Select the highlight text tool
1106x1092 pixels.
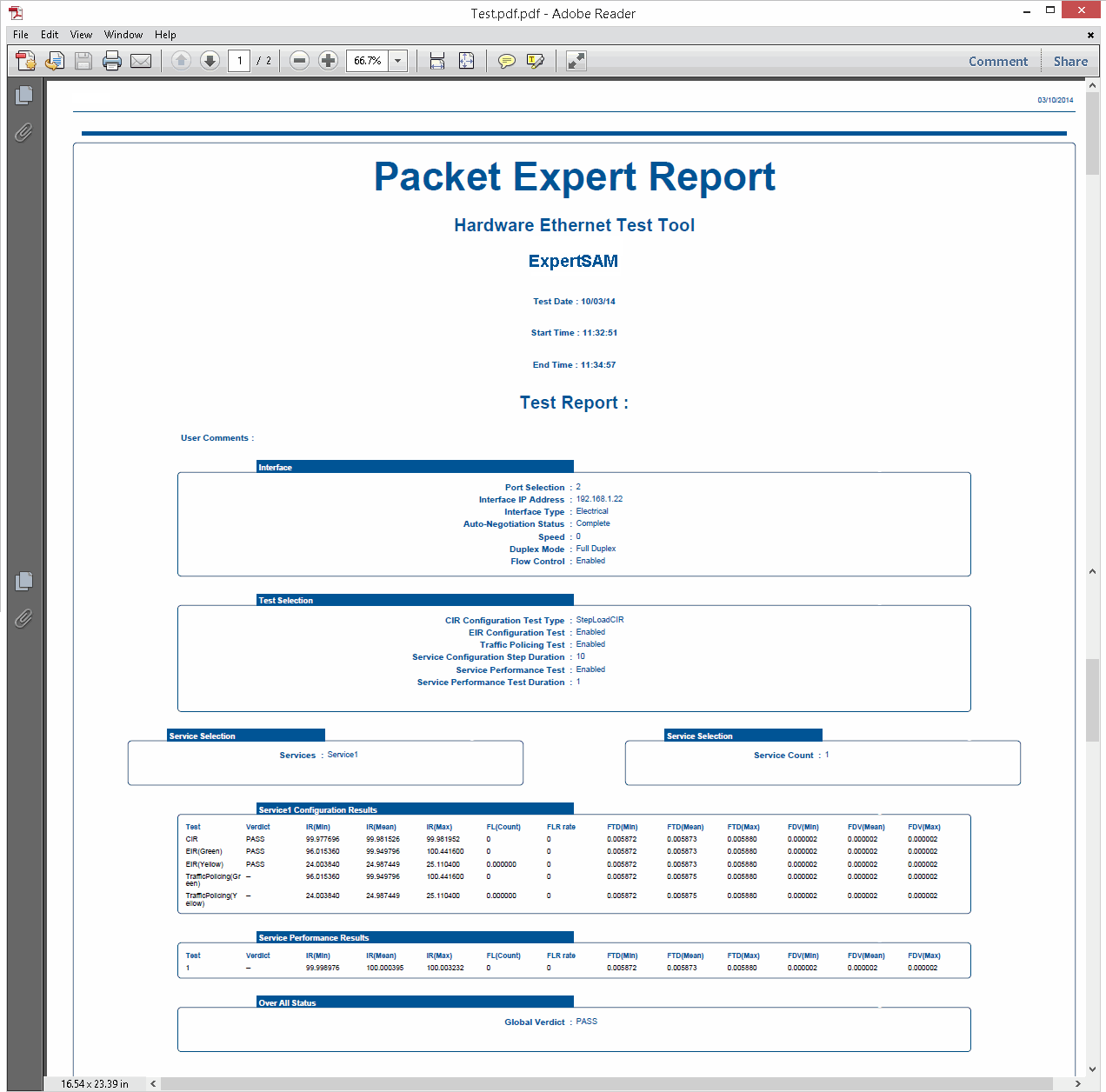(536, 61)
